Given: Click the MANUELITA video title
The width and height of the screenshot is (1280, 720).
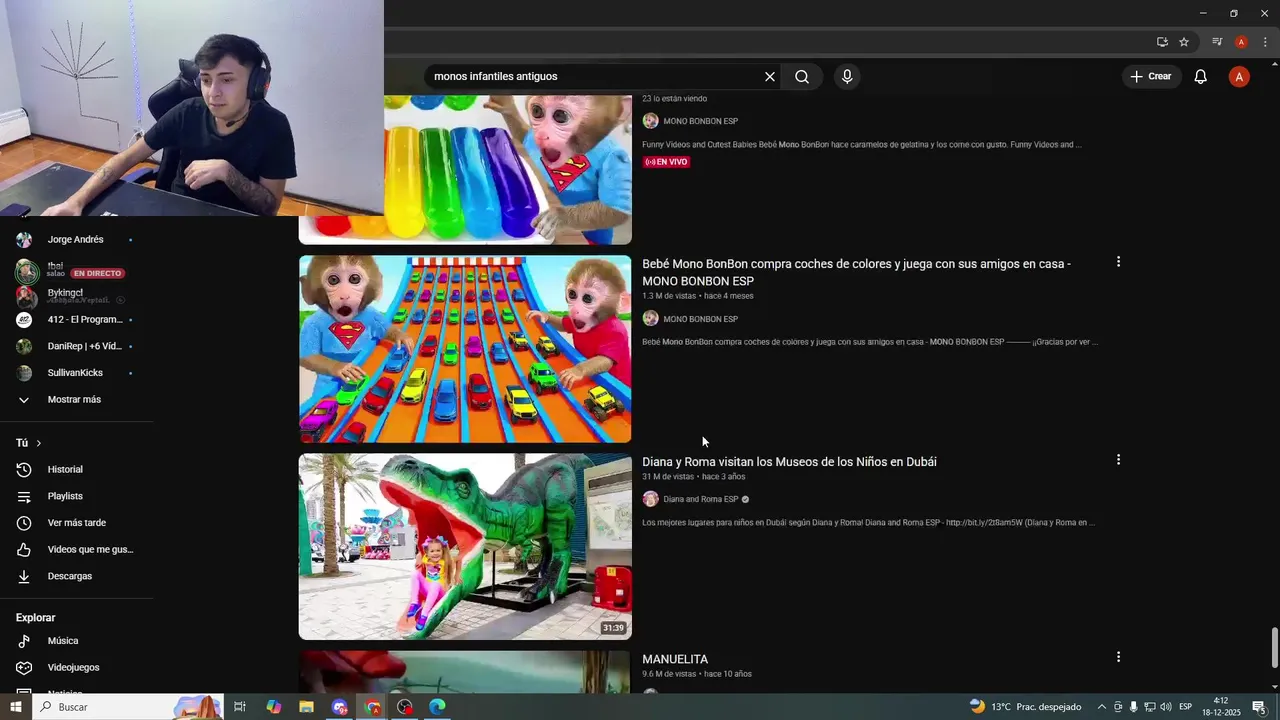Looking at the screenshot, I should point(675,659).
